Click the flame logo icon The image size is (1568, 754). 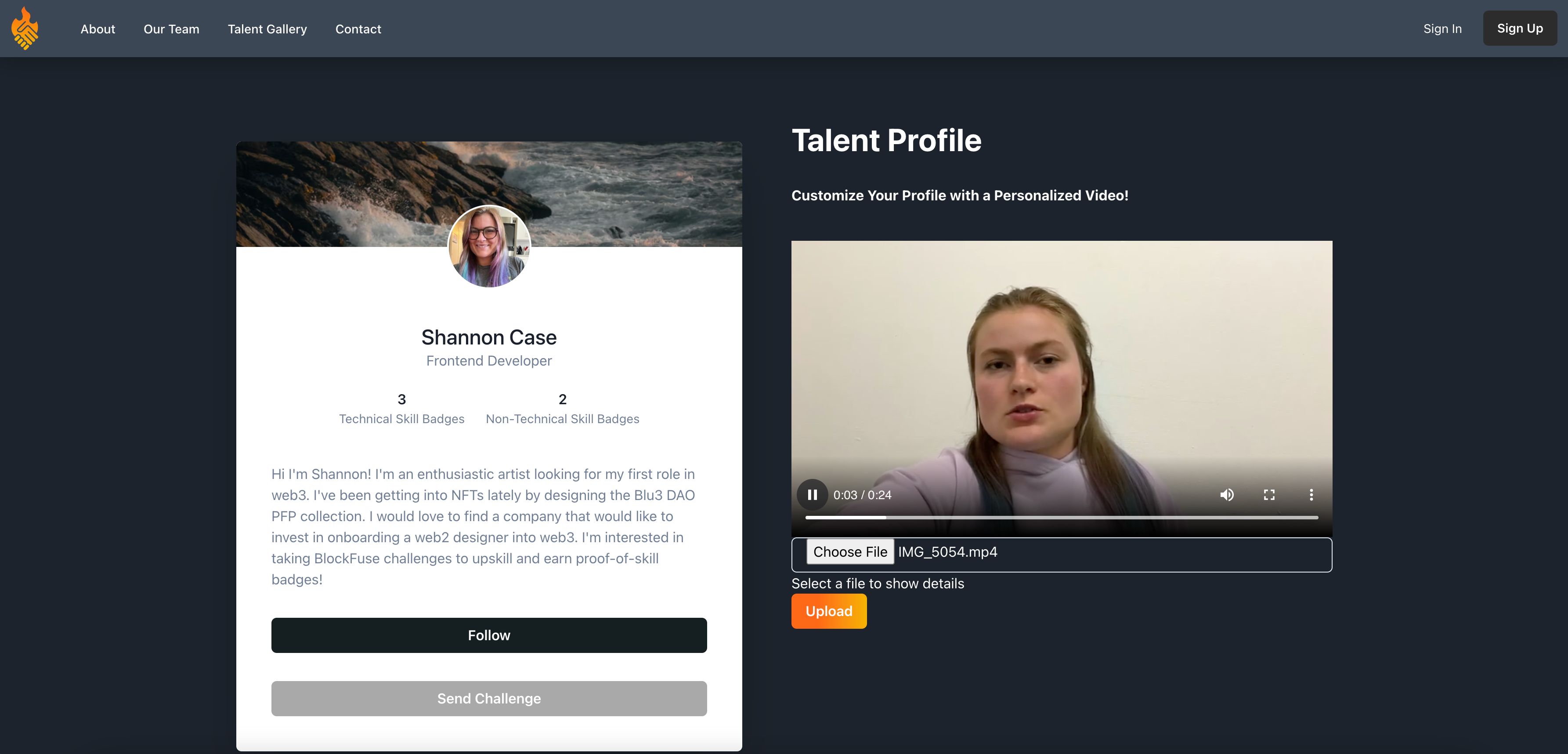(27, 28)
